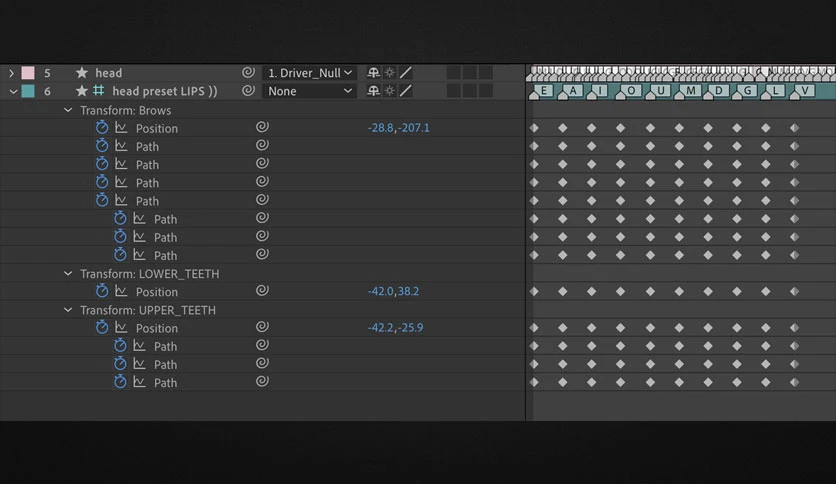Image resolution: width=836 pixels, height=484 pixels.
Task: Select LOWER_TEETH Position keyframe below the V marker
Action: (x=794, y=291)
